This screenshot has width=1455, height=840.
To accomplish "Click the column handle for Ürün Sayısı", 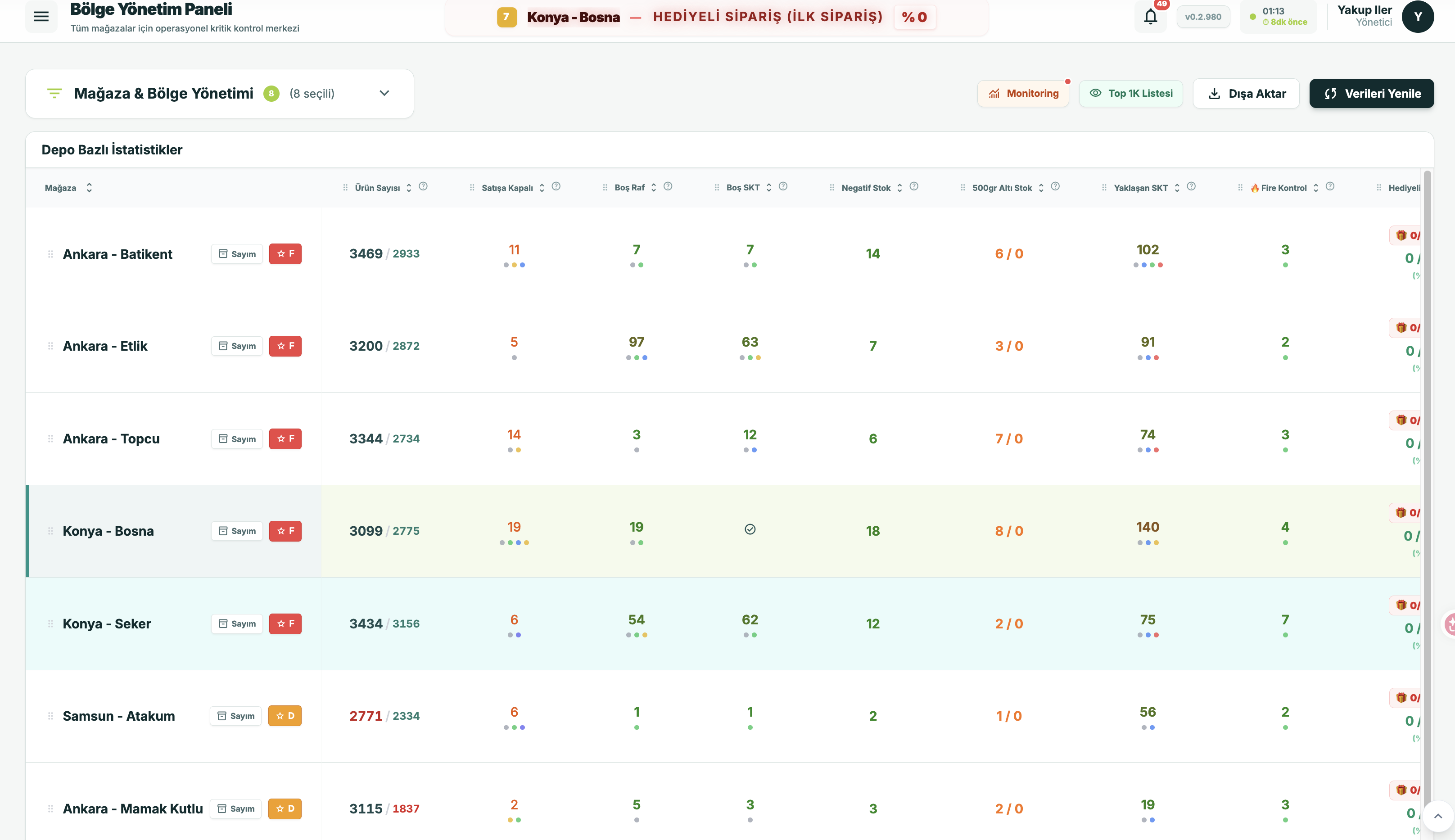I will click(x=345, y=188).
